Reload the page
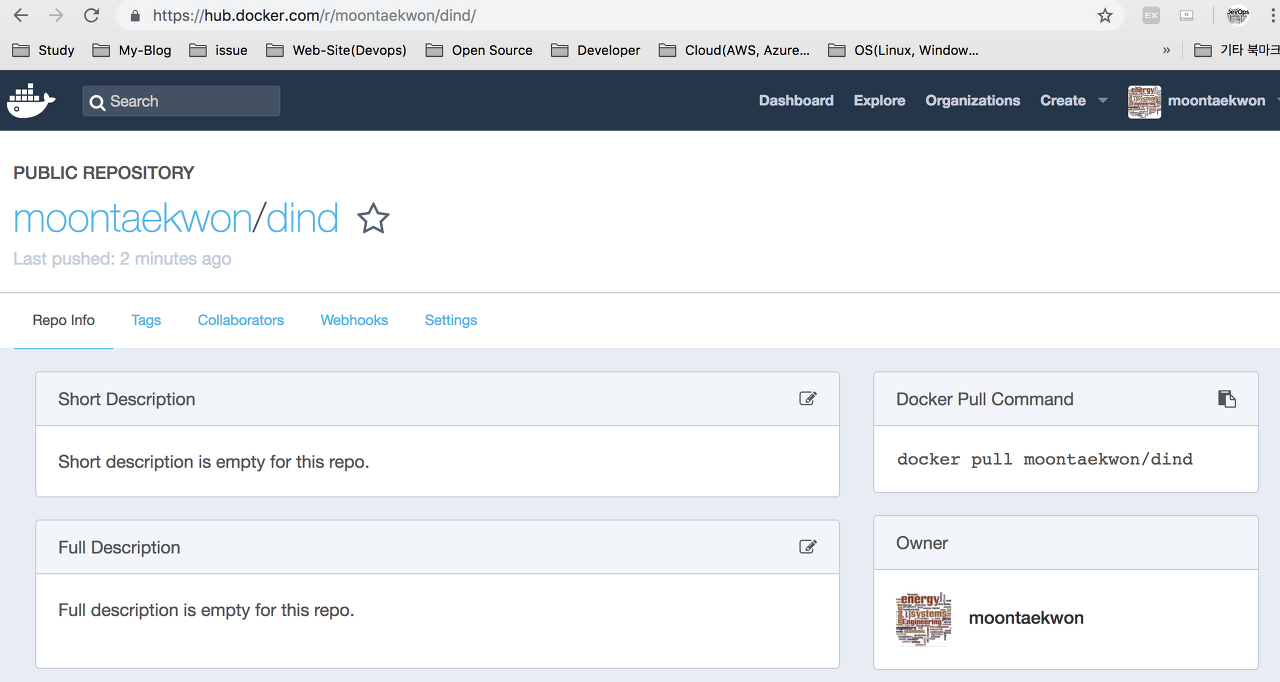This screenshot has height=682, width=1280. click(91, 15)
